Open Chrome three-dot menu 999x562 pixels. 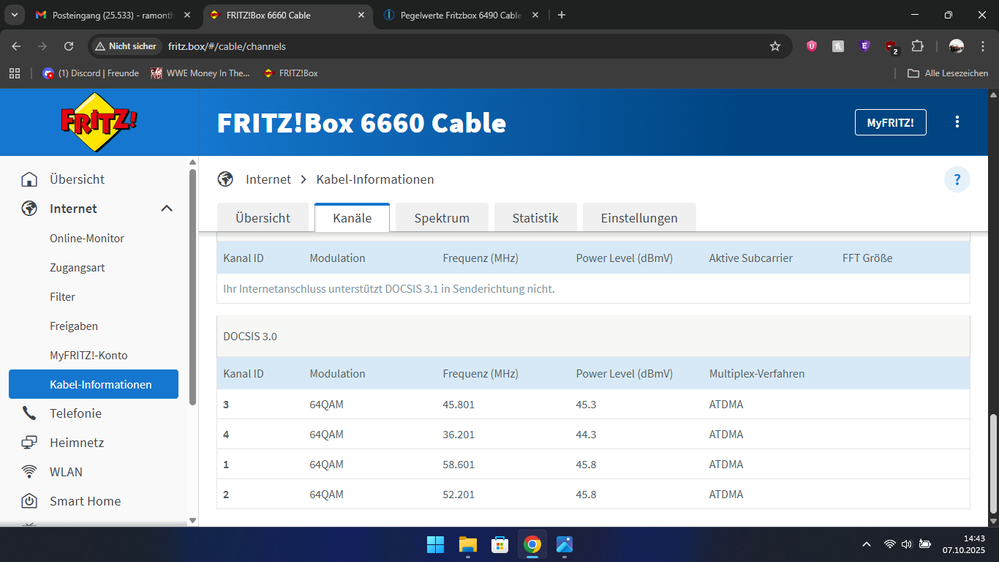[x=982, y=46]
